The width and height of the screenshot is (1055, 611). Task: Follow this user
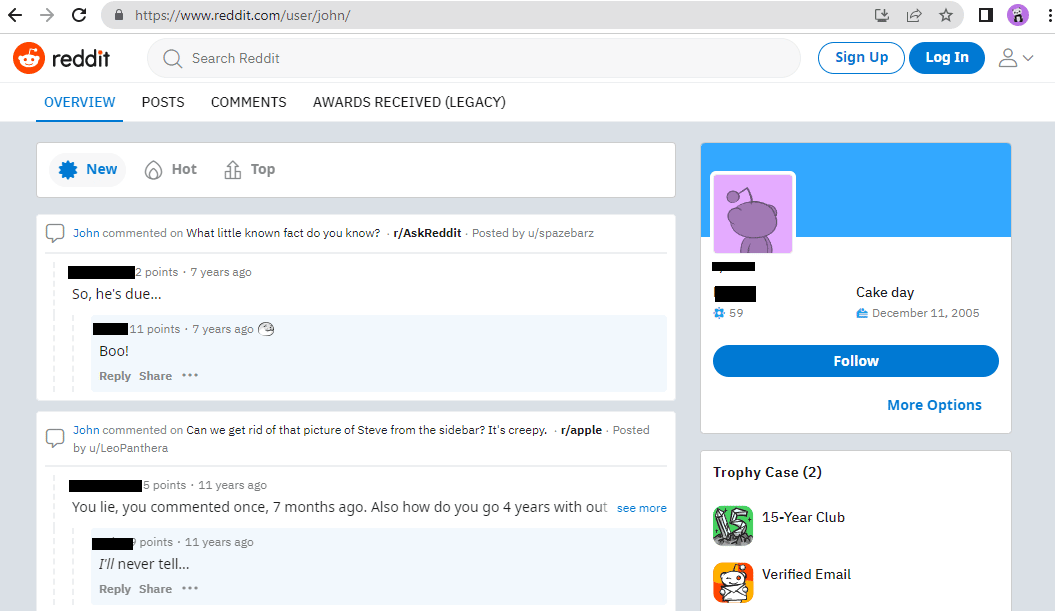856,361
